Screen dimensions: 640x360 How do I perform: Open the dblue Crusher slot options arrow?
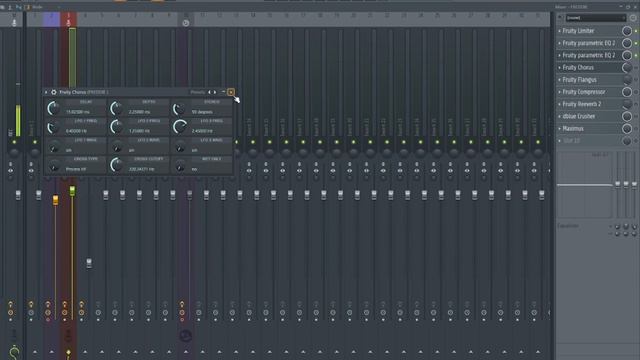(560, 117)
